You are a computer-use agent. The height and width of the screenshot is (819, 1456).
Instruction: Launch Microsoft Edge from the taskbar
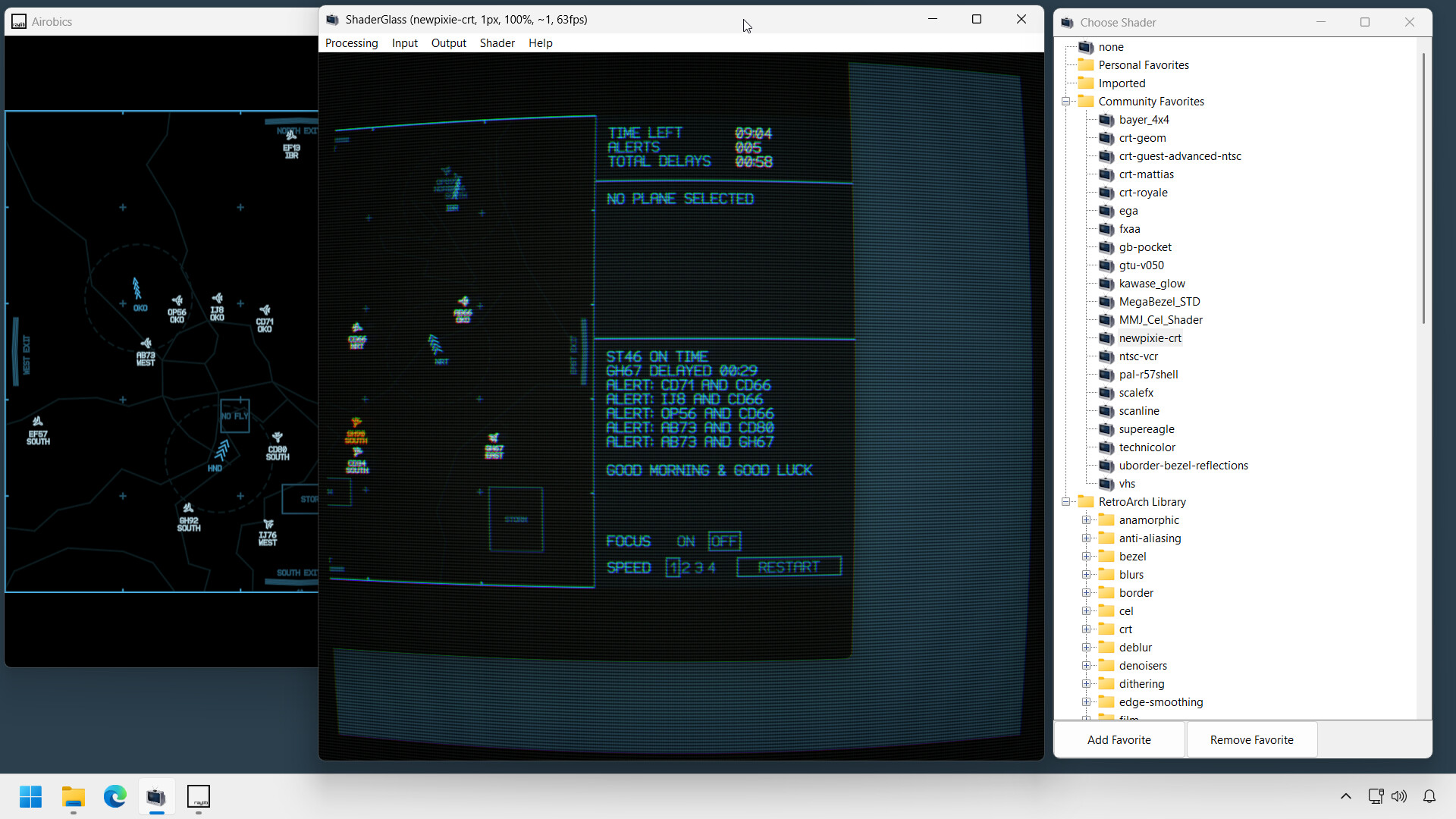point(114,796)
